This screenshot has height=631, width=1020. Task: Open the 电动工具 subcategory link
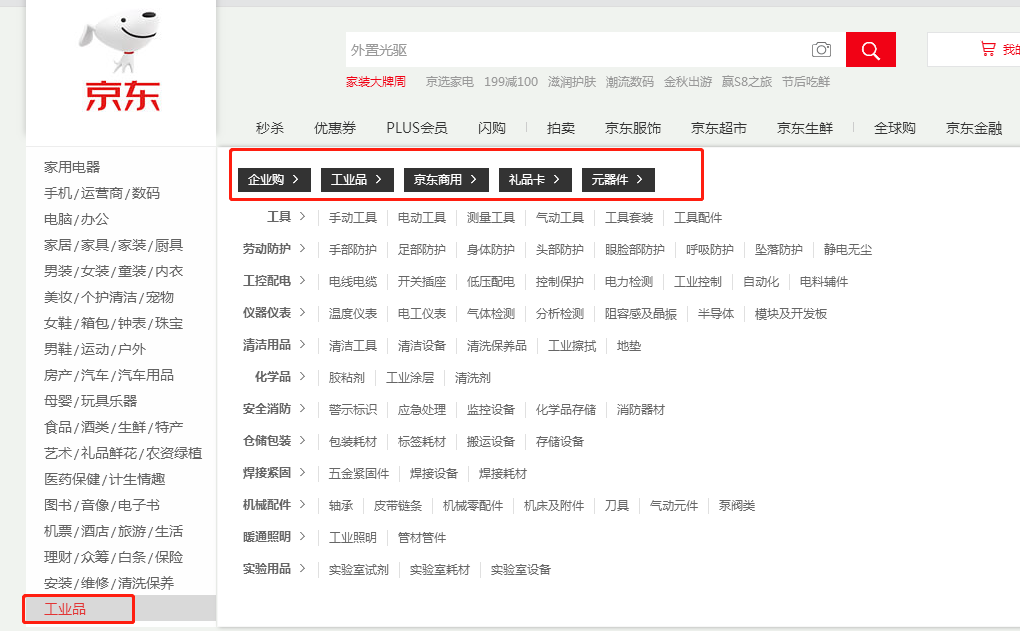pos(422,218)
